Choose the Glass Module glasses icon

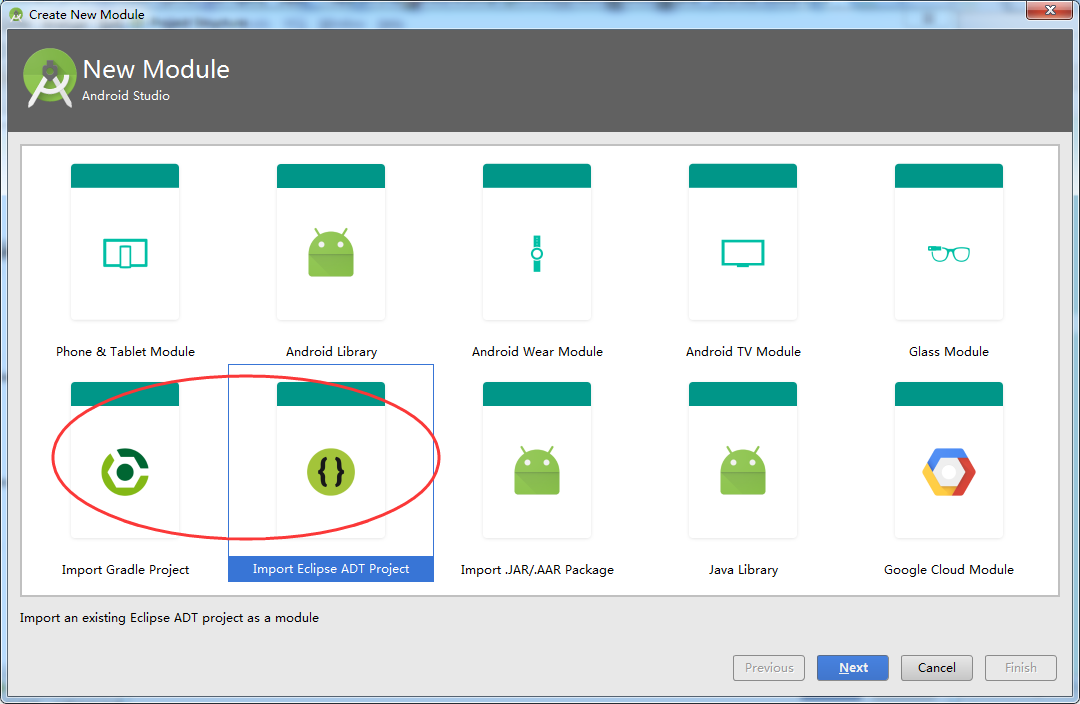pyautogui.click(x=948, y=253)
